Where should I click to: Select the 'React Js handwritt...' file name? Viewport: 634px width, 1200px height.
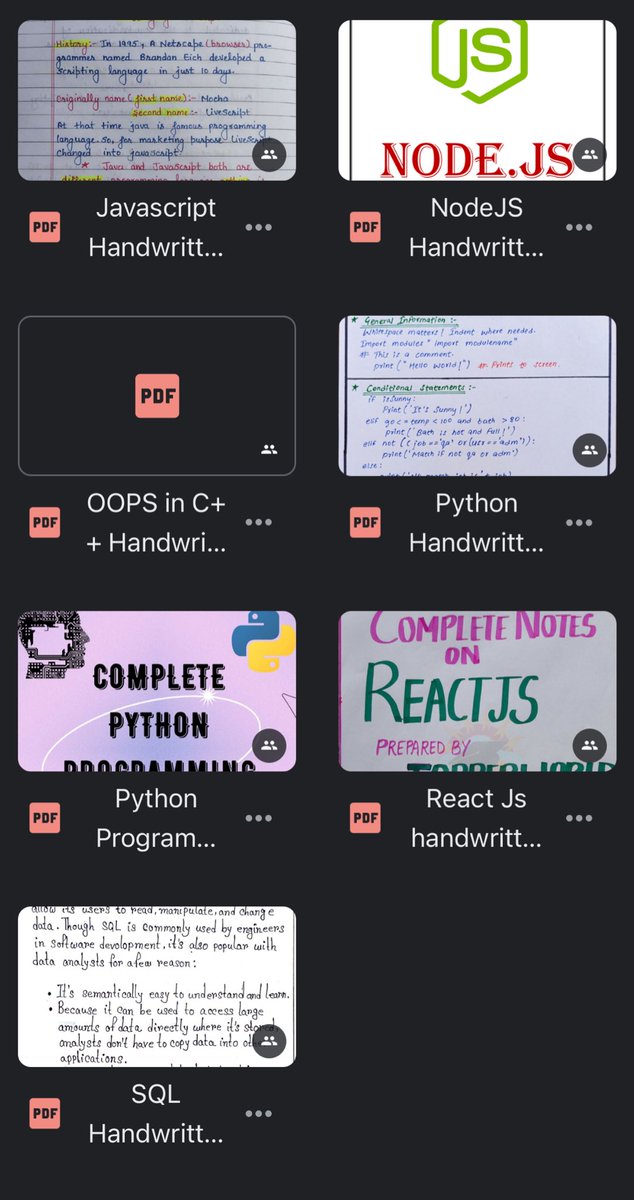[x=477, y=819]
